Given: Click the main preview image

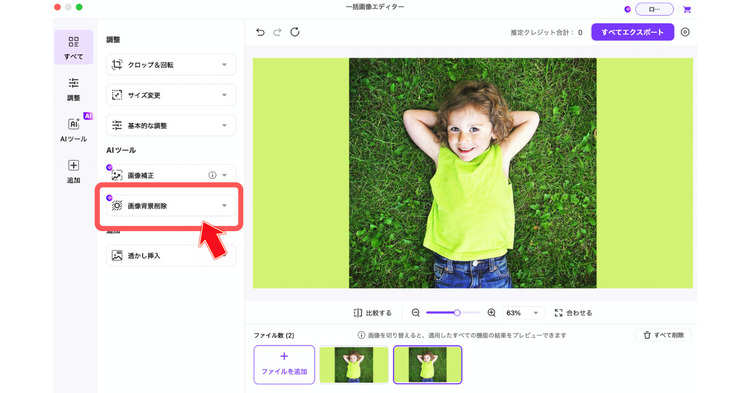Looking at the screenshot, I should click(473, 173).
